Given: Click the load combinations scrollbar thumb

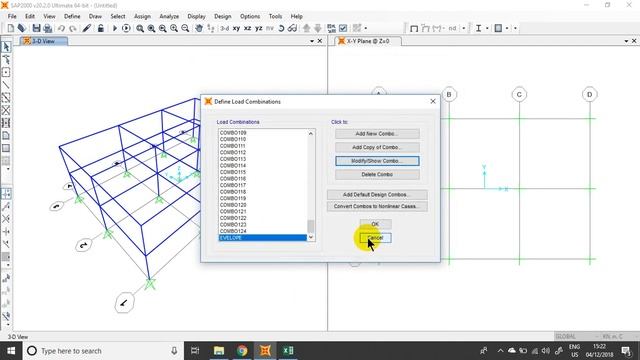Looking at the screenshot, I should pyautogui.click(x=311, y=226).
